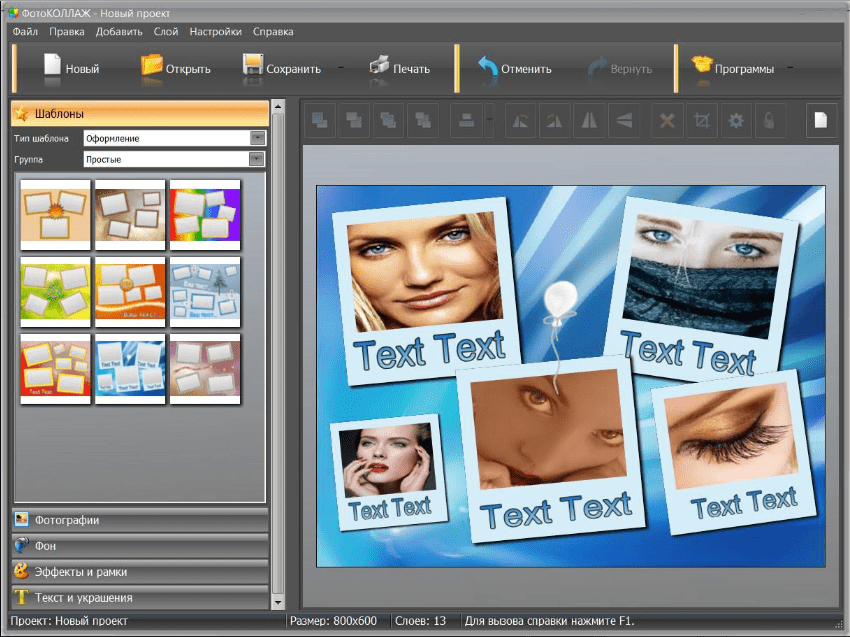
Task: Expand the Эффекты и рамки section
Action: pos(140,572)
